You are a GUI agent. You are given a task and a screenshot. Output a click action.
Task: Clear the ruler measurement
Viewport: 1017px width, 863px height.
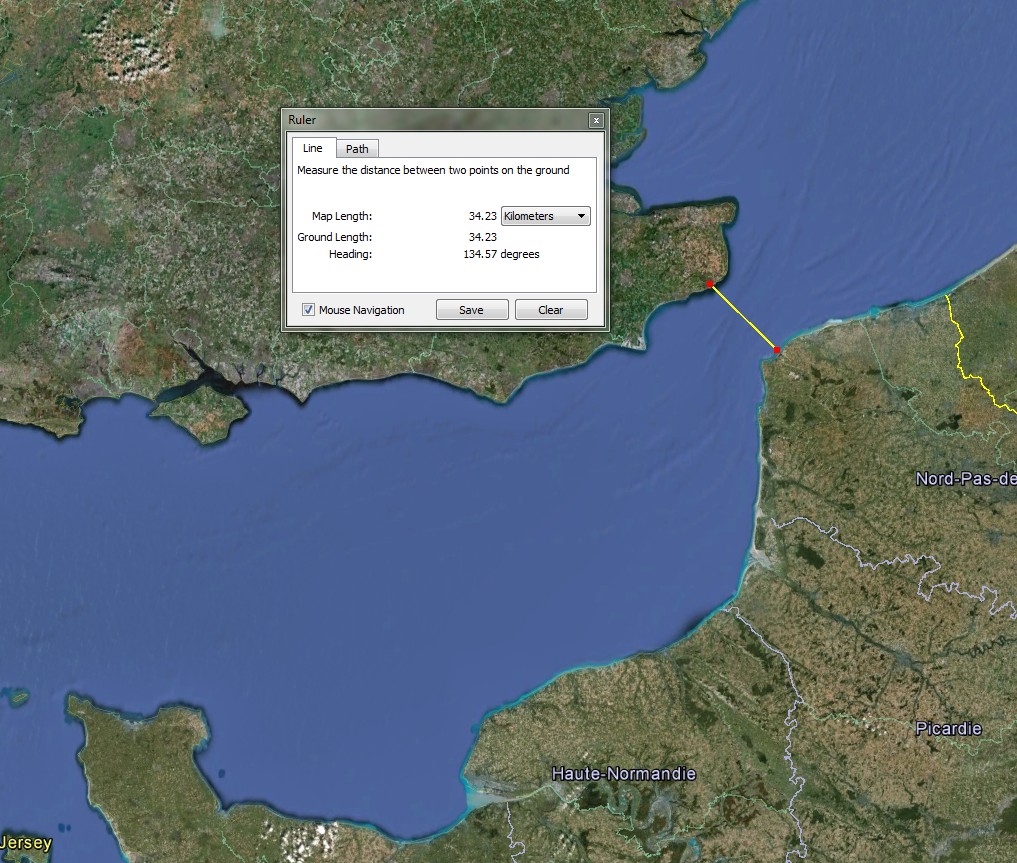[x=551, y=310]
